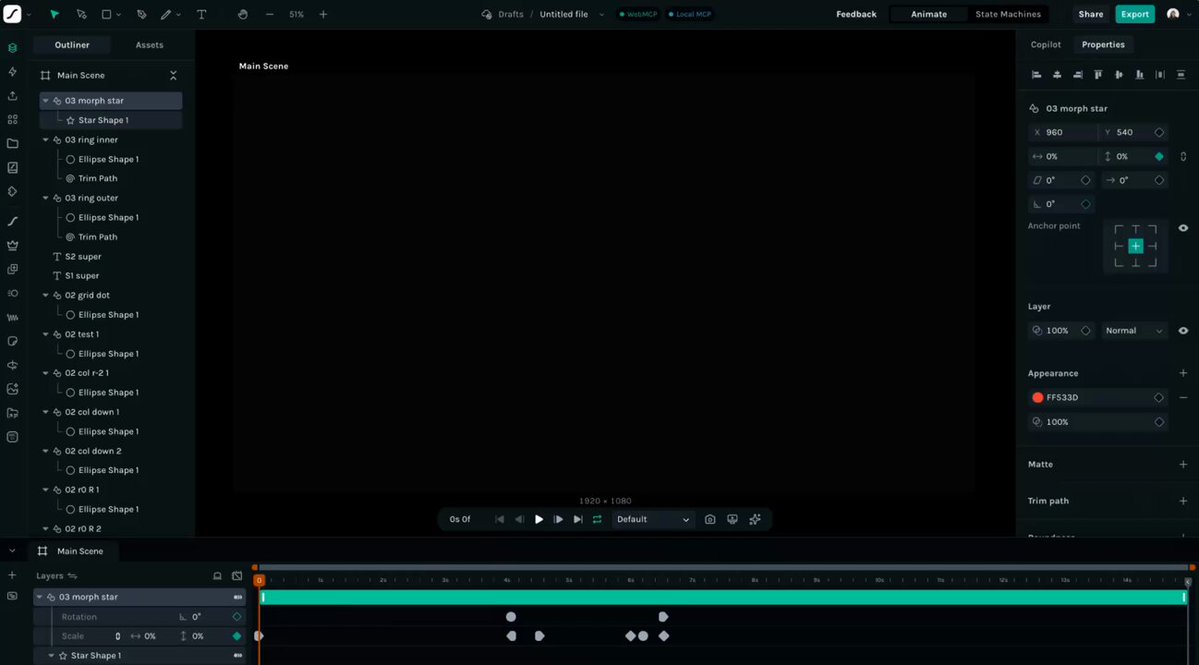Switch to the Copilot tab
1199x665 pixels.
(x=1045, y=44)
